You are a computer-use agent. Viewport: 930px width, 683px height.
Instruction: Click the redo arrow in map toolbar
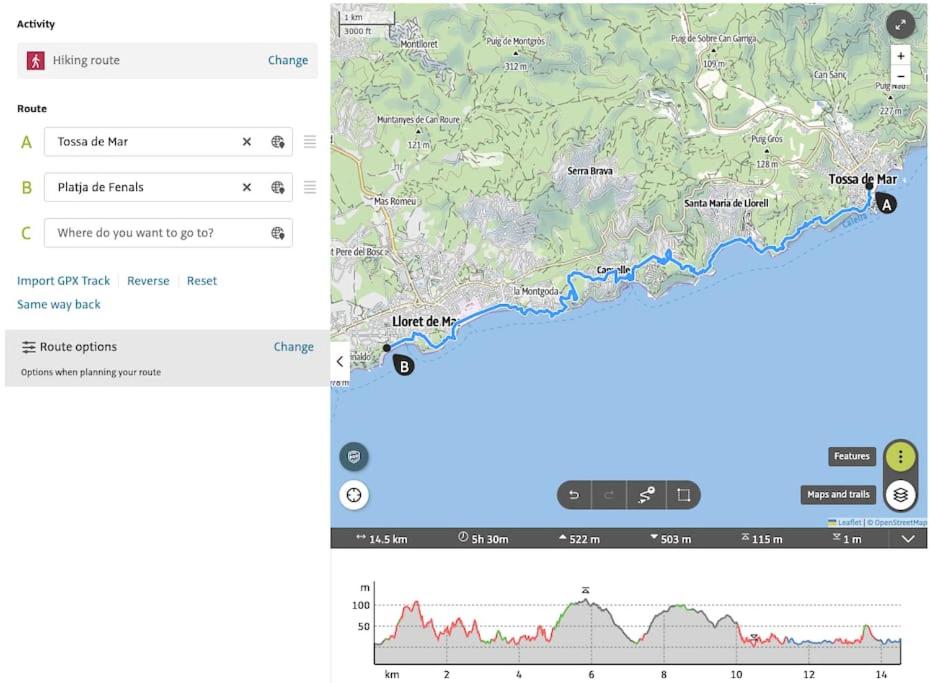pyautogui.click(x=609, y=494)
